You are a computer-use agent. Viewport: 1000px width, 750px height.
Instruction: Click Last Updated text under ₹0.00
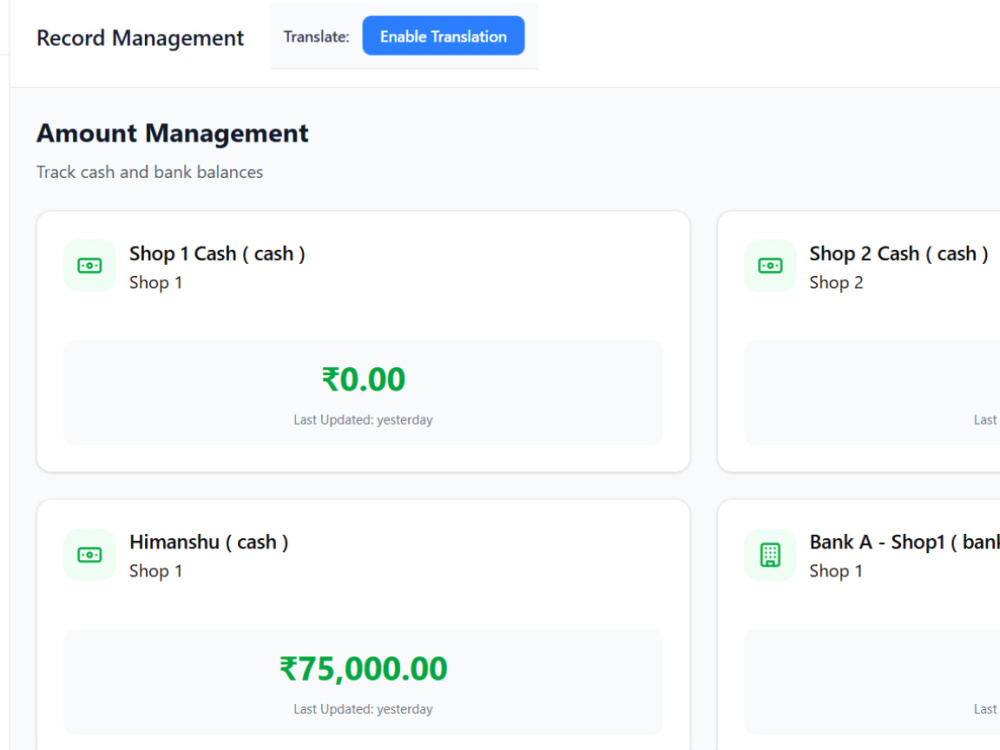[x=363, y=420]
